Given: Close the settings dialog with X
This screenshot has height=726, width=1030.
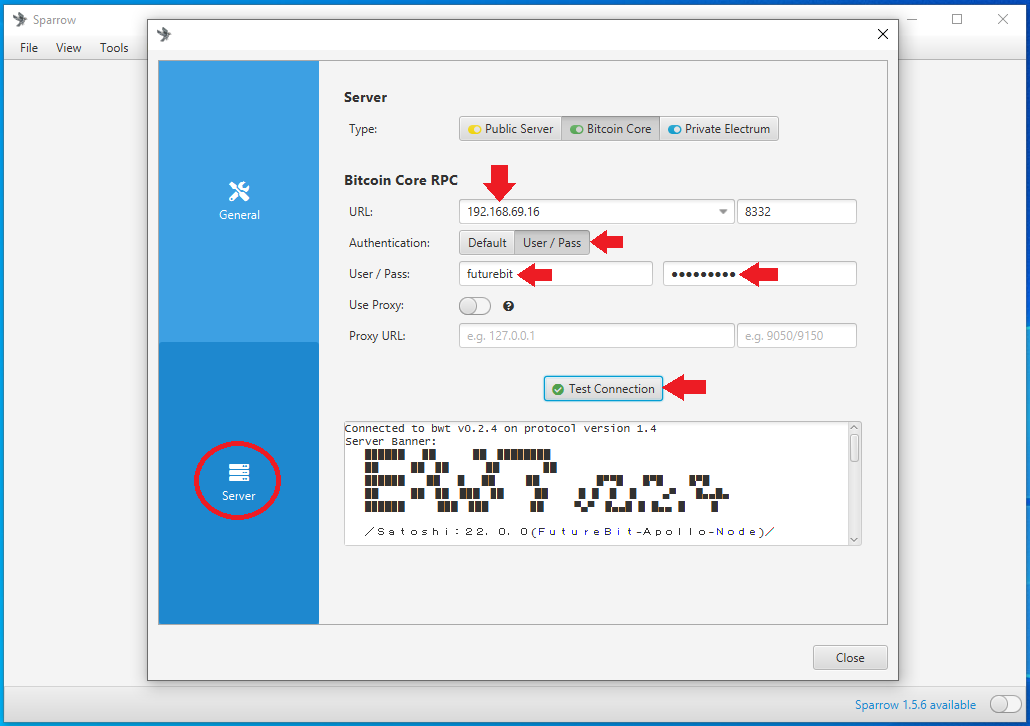Looking at the screenshot, I should pyautogui.click(x=883, y=34).
